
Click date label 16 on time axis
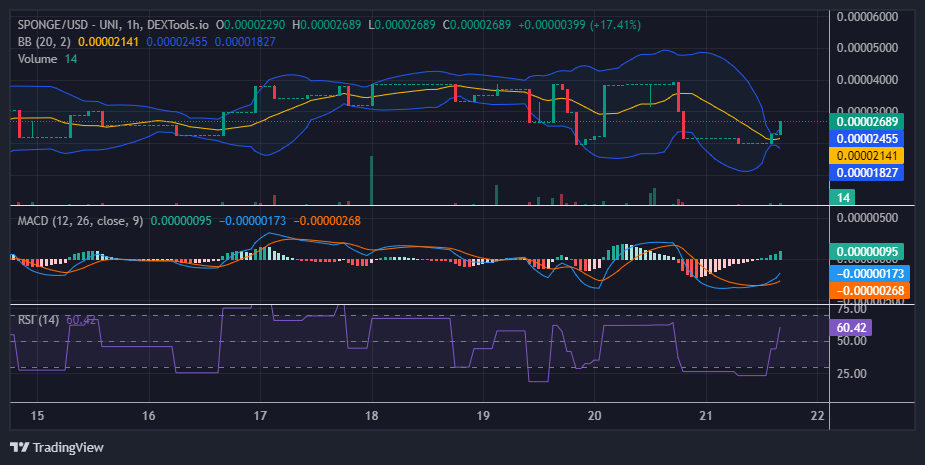tap(149, 416)
